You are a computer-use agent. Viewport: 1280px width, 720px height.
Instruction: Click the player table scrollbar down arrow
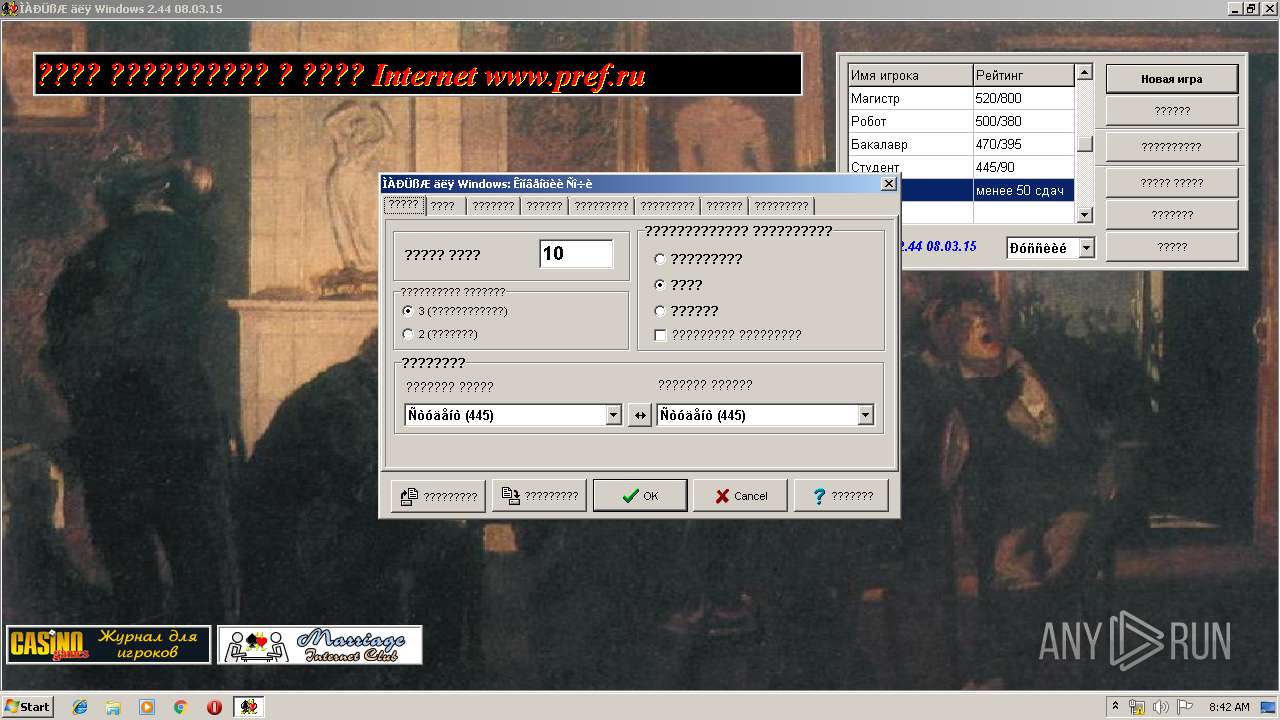1085,215
